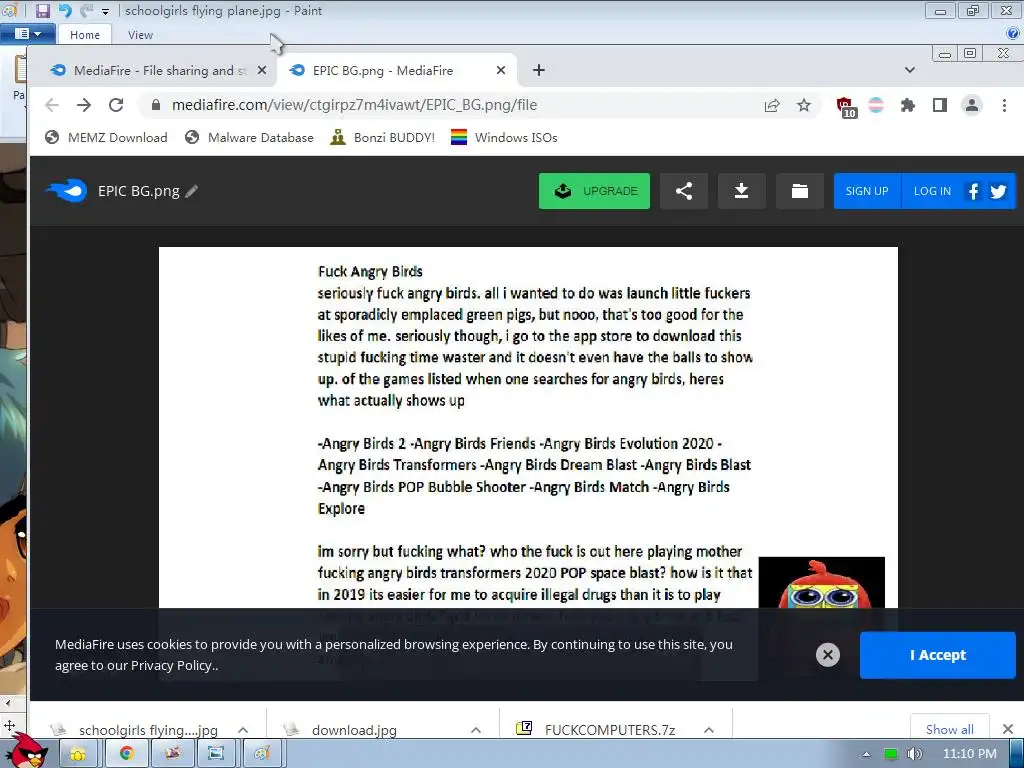Click the I Accept cookies button
Screen dimensions: 1024x768
point(937,655)
